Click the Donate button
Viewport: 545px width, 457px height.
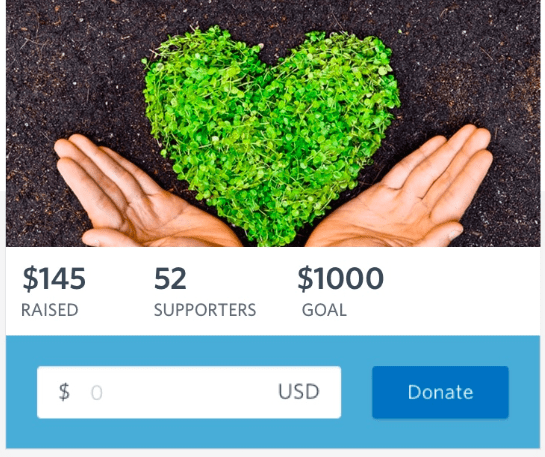[440, 392]
